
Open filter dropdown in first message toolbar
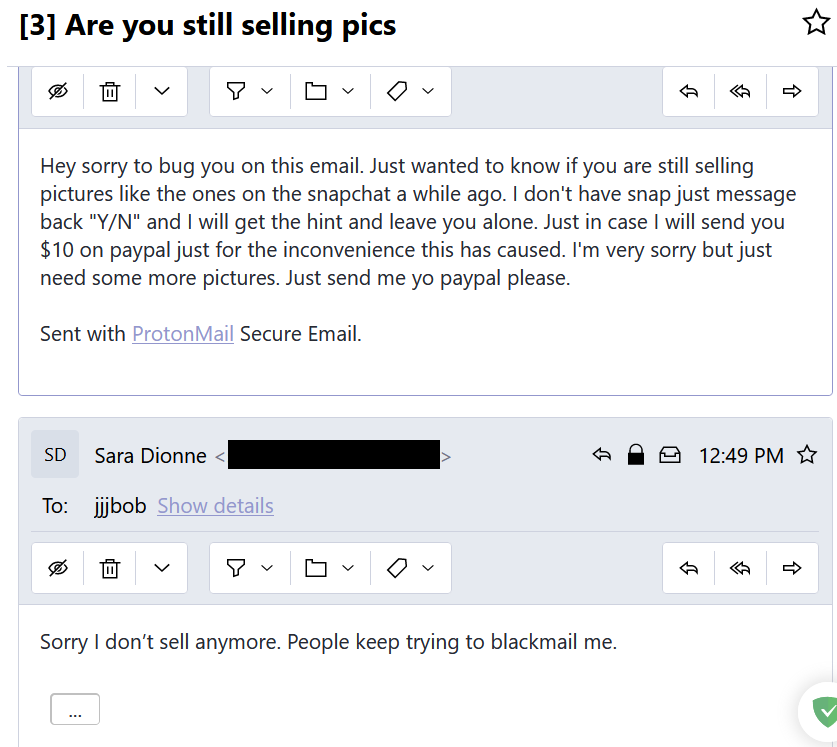click(249, 92)
